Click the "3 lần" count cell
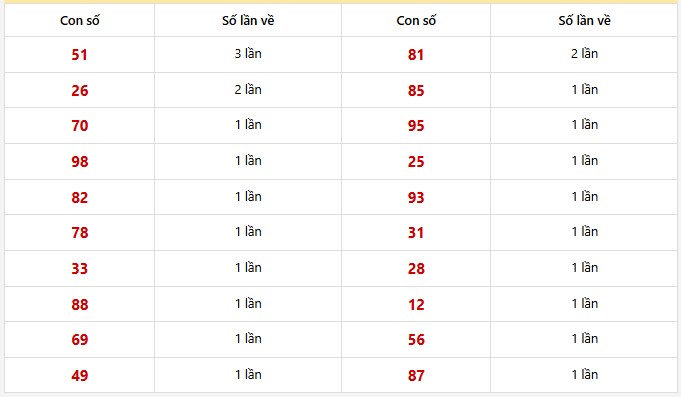The image size is (681, 397). (248, 54)
